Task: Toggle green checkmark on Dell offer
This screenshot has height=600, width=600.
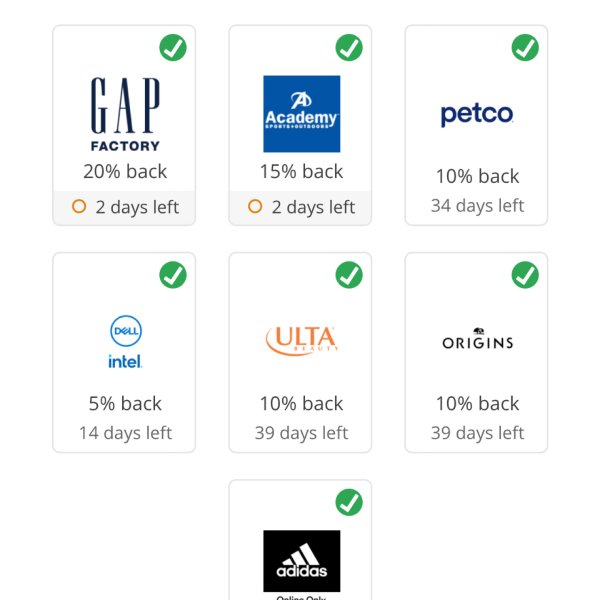Action: click(173, 275)
